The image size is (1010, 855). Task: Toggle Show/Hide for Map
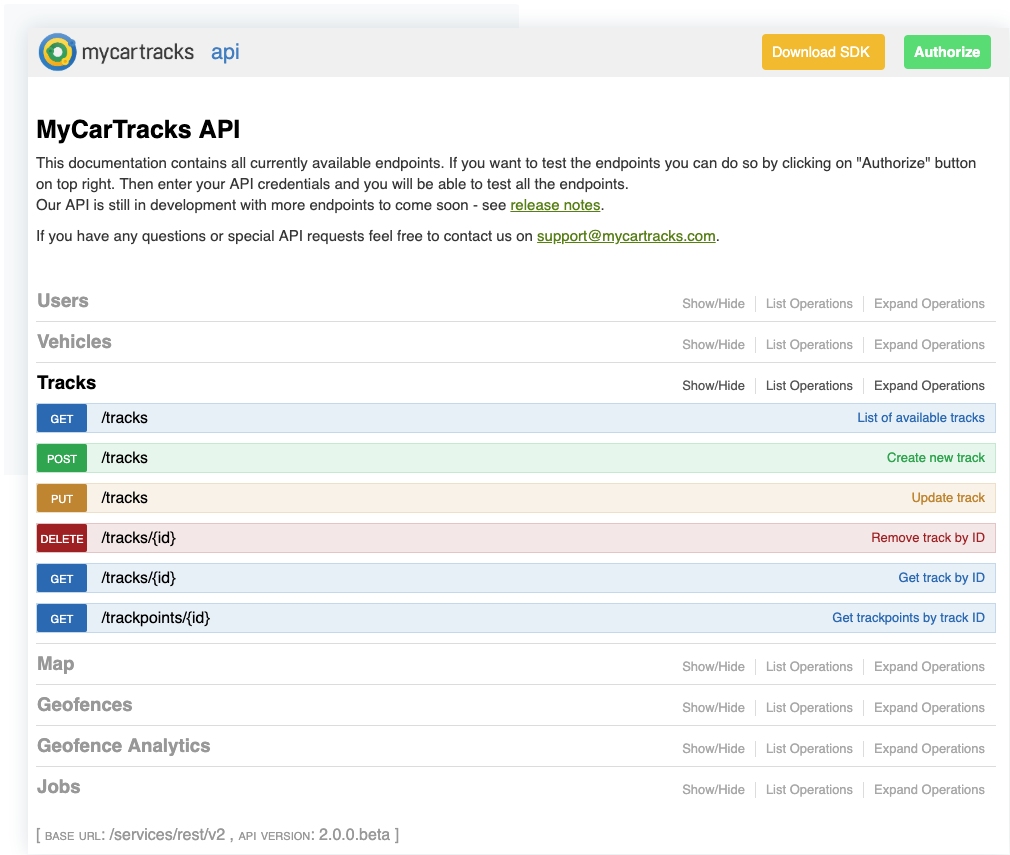[x=713, y=666]
